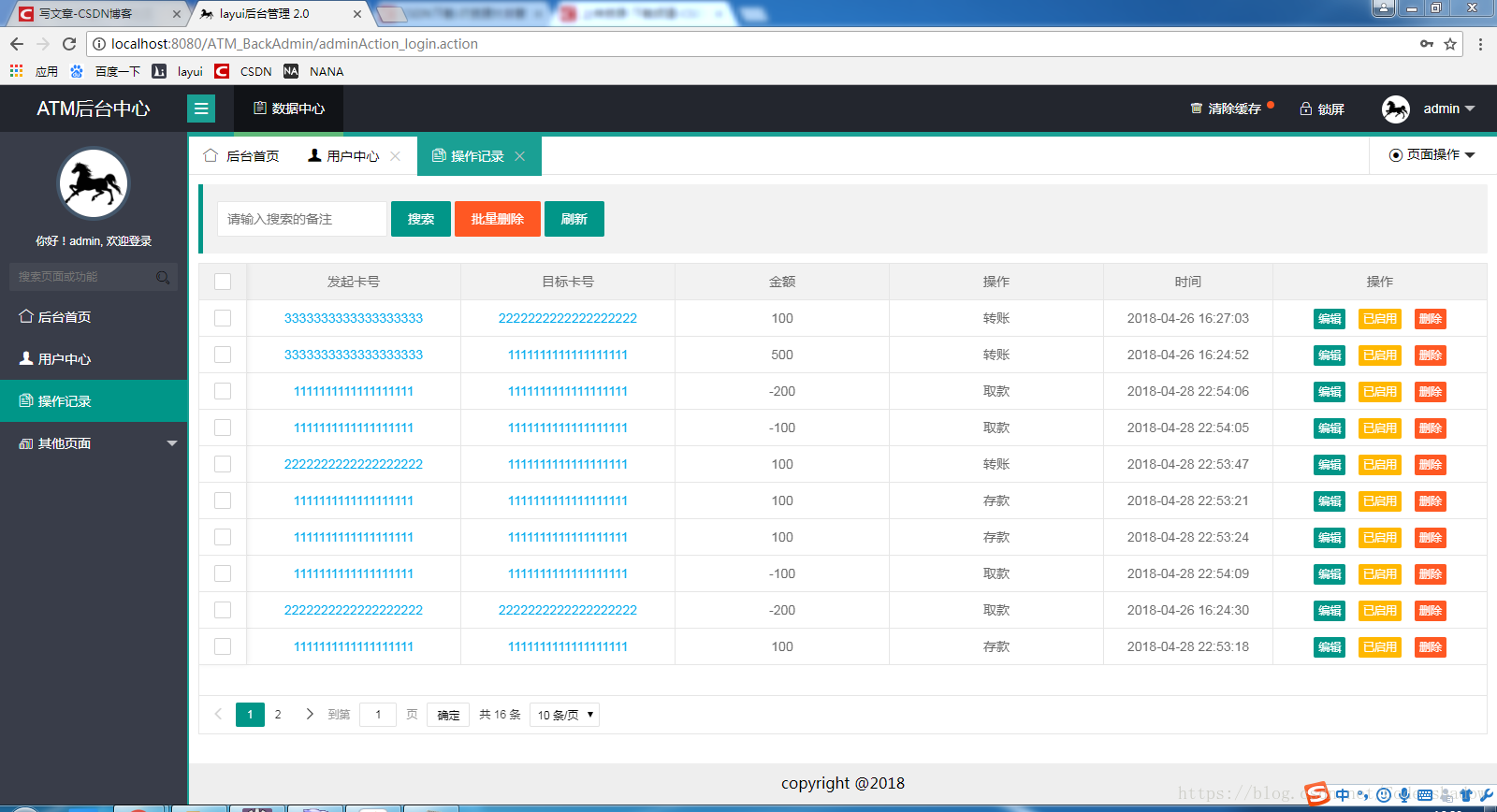Check row dated 2018-04-26 16:27:03
Image resolution: width=1497 pixels, height=812 pixels.
click(223, 318)
